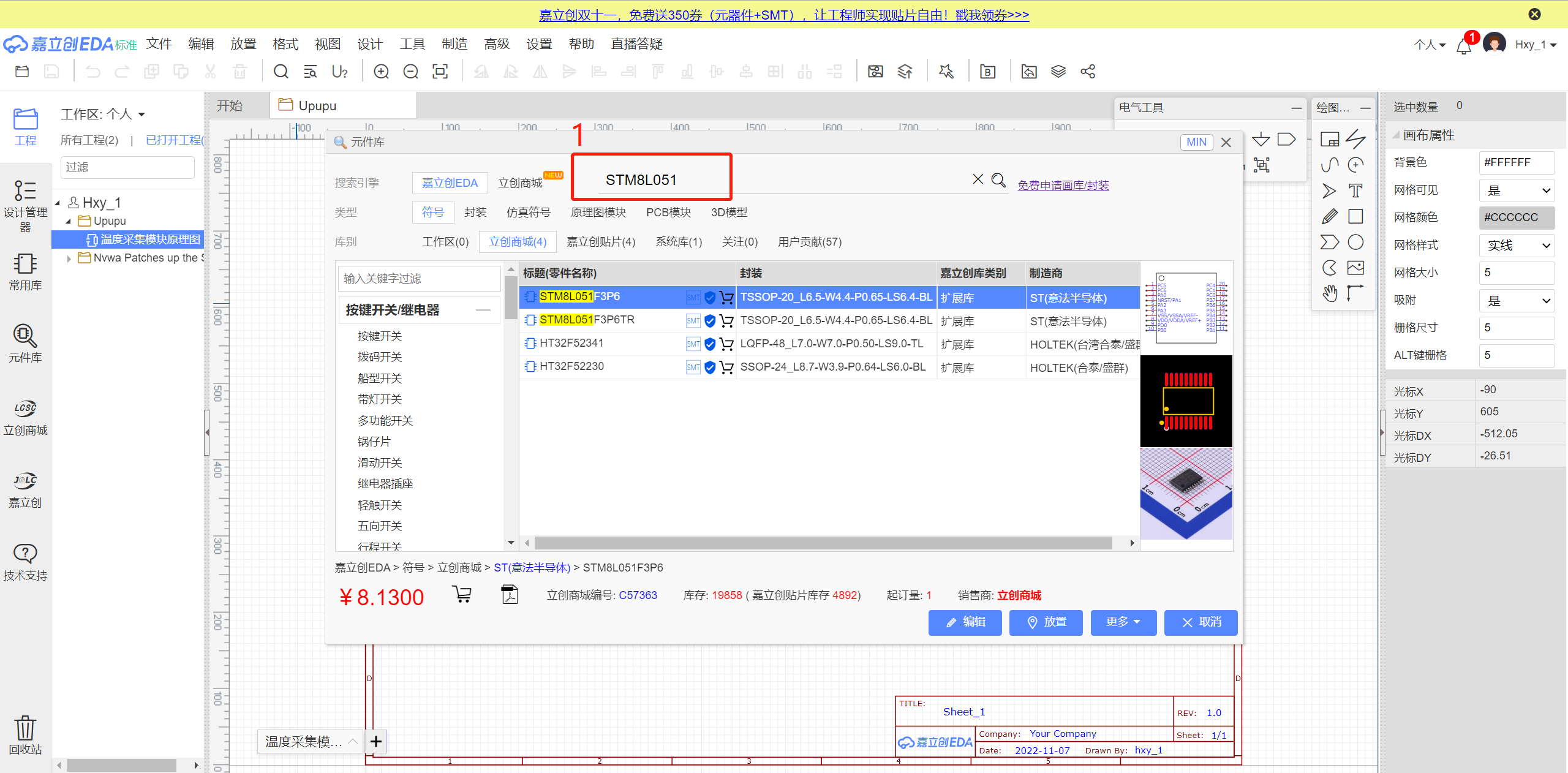This screenshot has height=773, width=1568.
Task: Expand the Nvwa Patches project tree node
Action: [x=69, y=258]
